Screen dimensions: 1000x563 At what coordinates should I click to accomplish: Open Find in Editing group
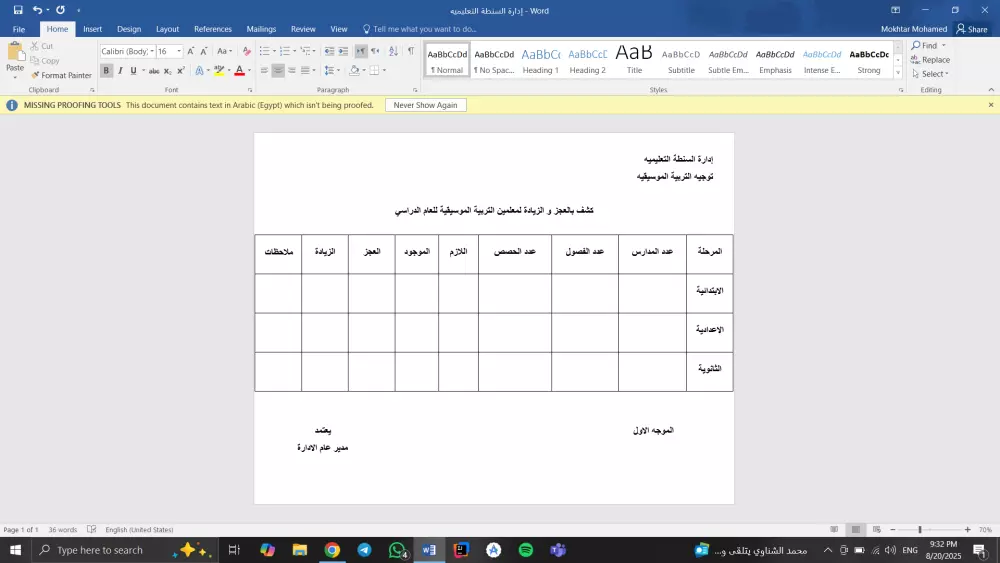click(x=925, y=46)
